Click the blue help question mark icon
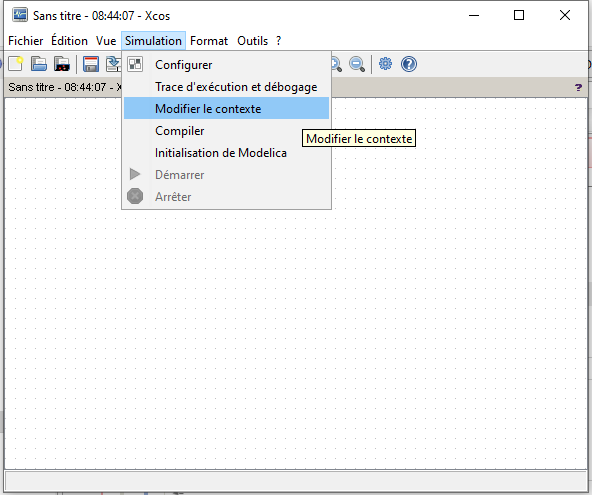 click(409, 64)
